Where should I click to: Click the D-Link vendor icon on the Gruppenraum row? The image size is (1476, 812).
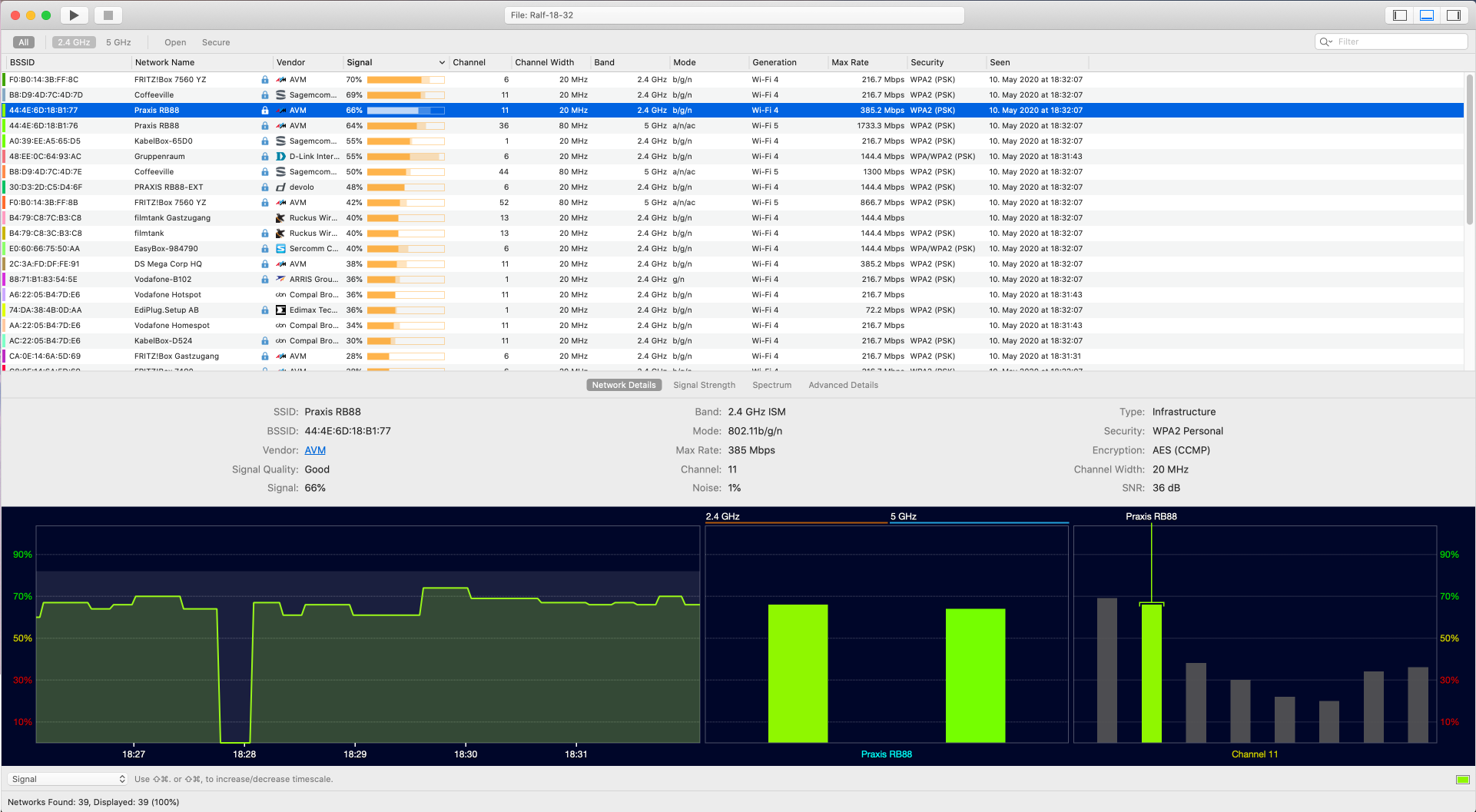(x=281, y=157)
